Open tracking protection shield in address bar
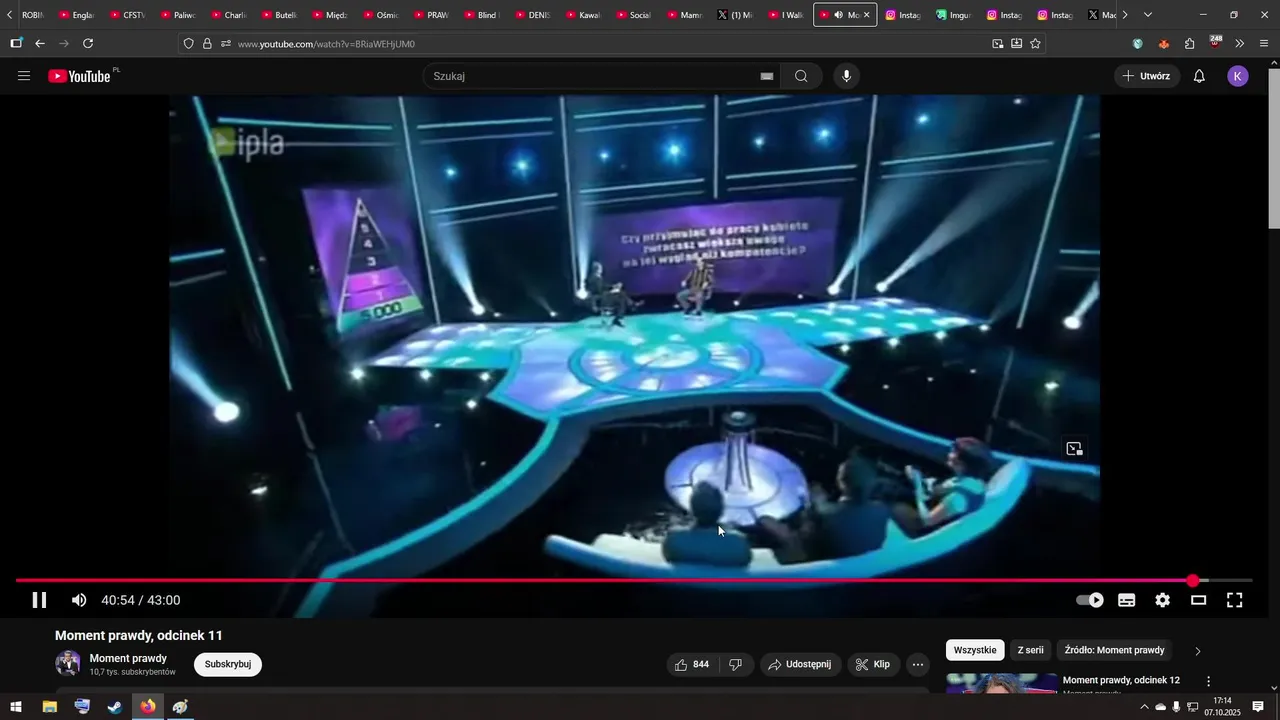Image resolution: width=1280 pixels, height=720 pixels. [x=189, y=44]
